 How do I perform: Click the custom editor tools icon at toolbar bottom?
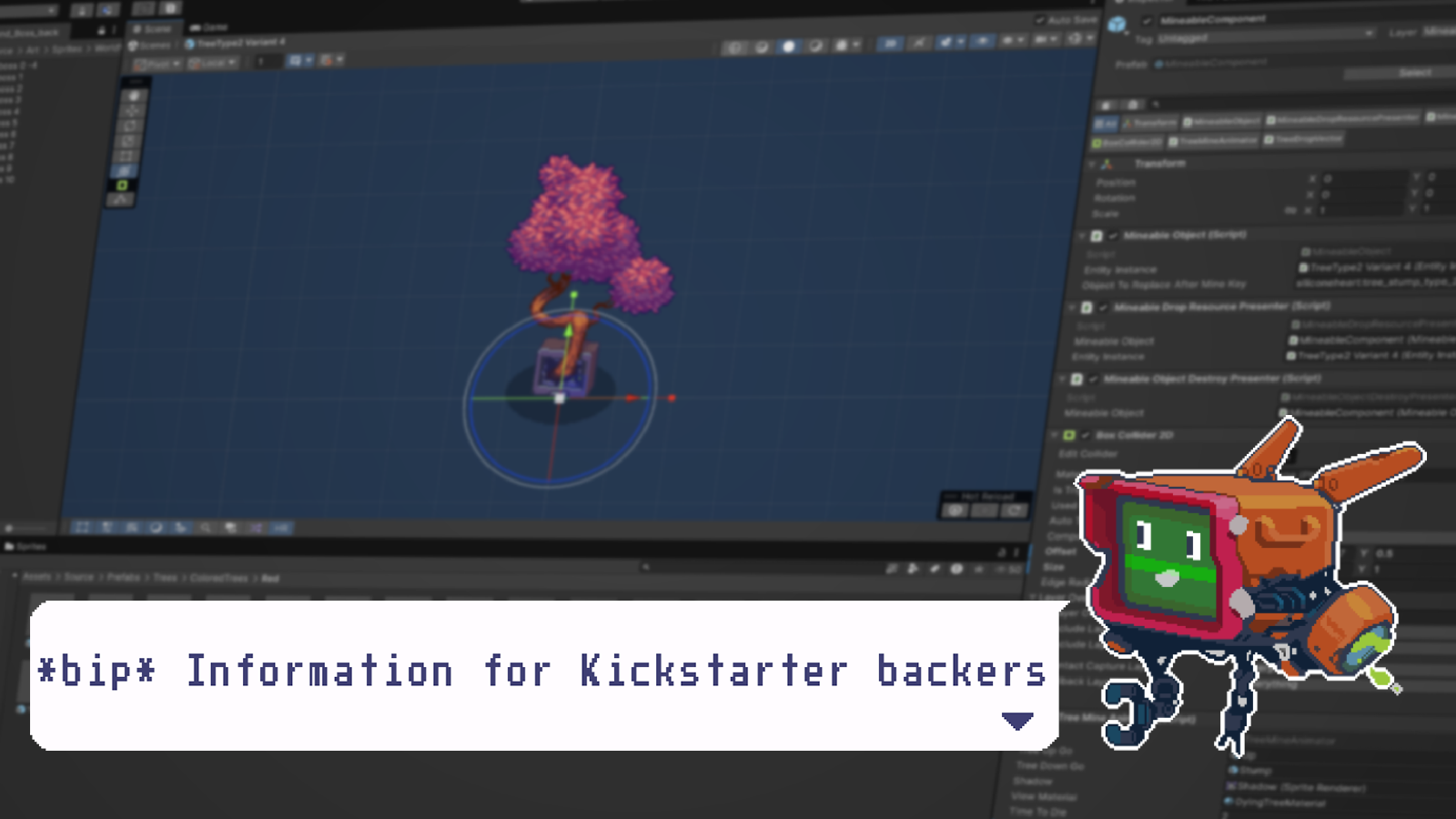point(121,199)
